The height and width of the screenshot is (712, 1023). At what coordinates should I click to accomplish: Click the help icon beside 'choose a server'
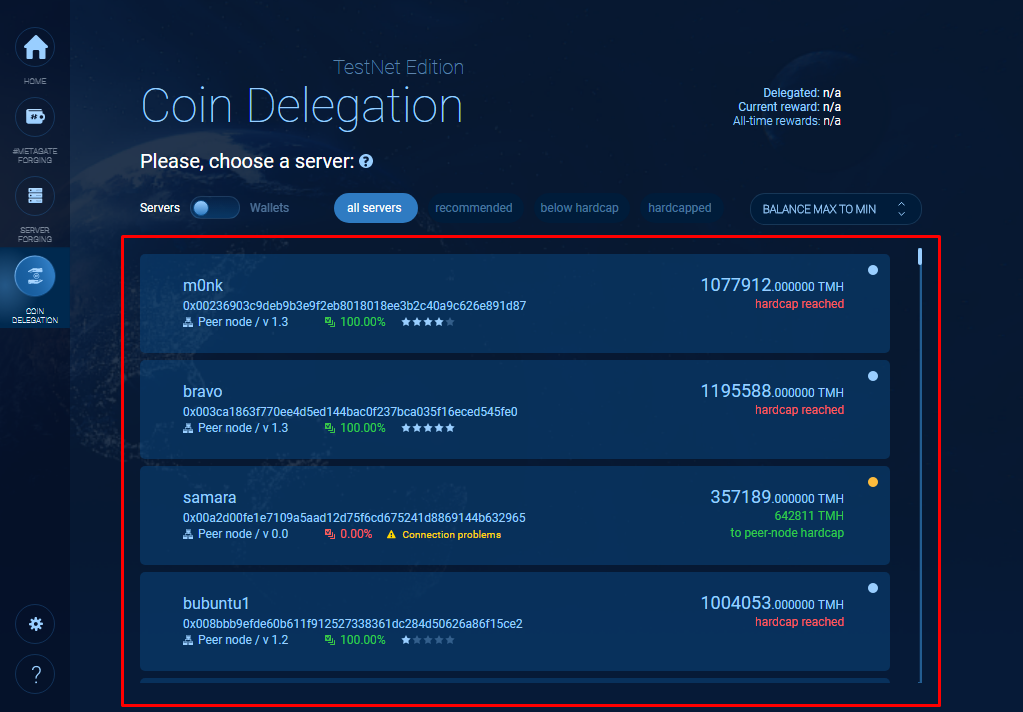pyautogui.click(x=366, y=161)
